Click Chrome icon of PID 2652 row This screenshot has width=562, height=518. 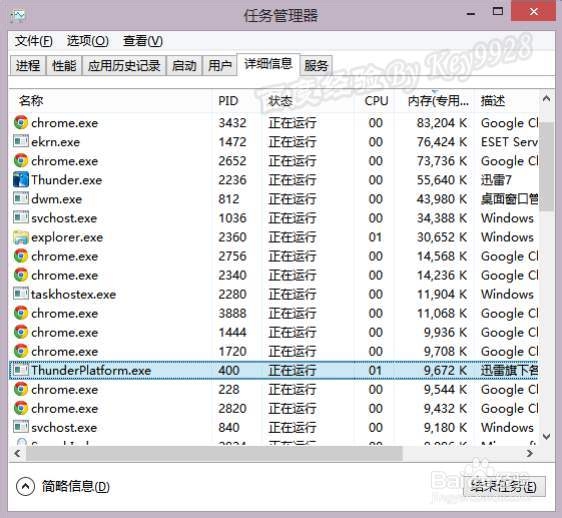point(21,161)
